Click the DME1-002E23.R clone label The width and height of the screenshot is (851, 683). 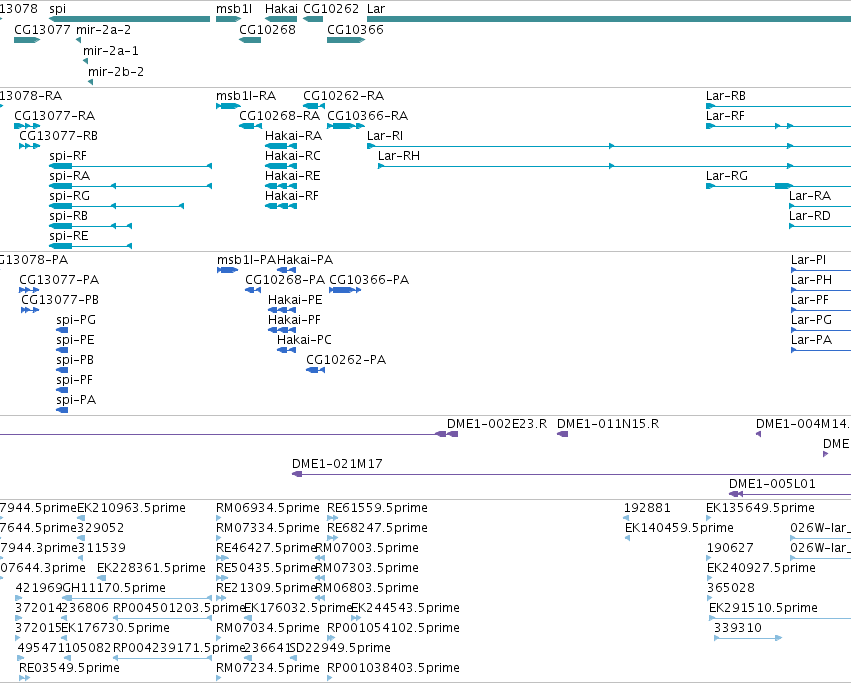(x=497, y=424)
